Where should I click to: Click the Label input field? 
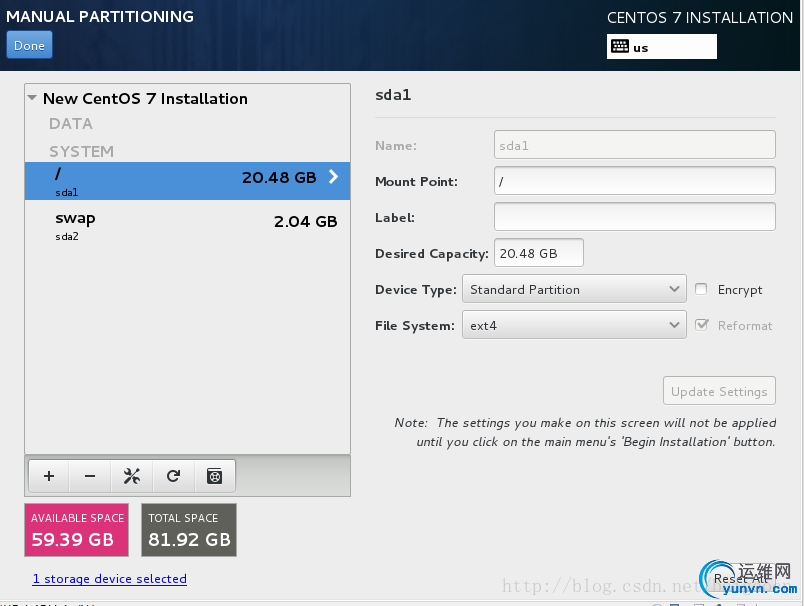(x=635, y=217)
